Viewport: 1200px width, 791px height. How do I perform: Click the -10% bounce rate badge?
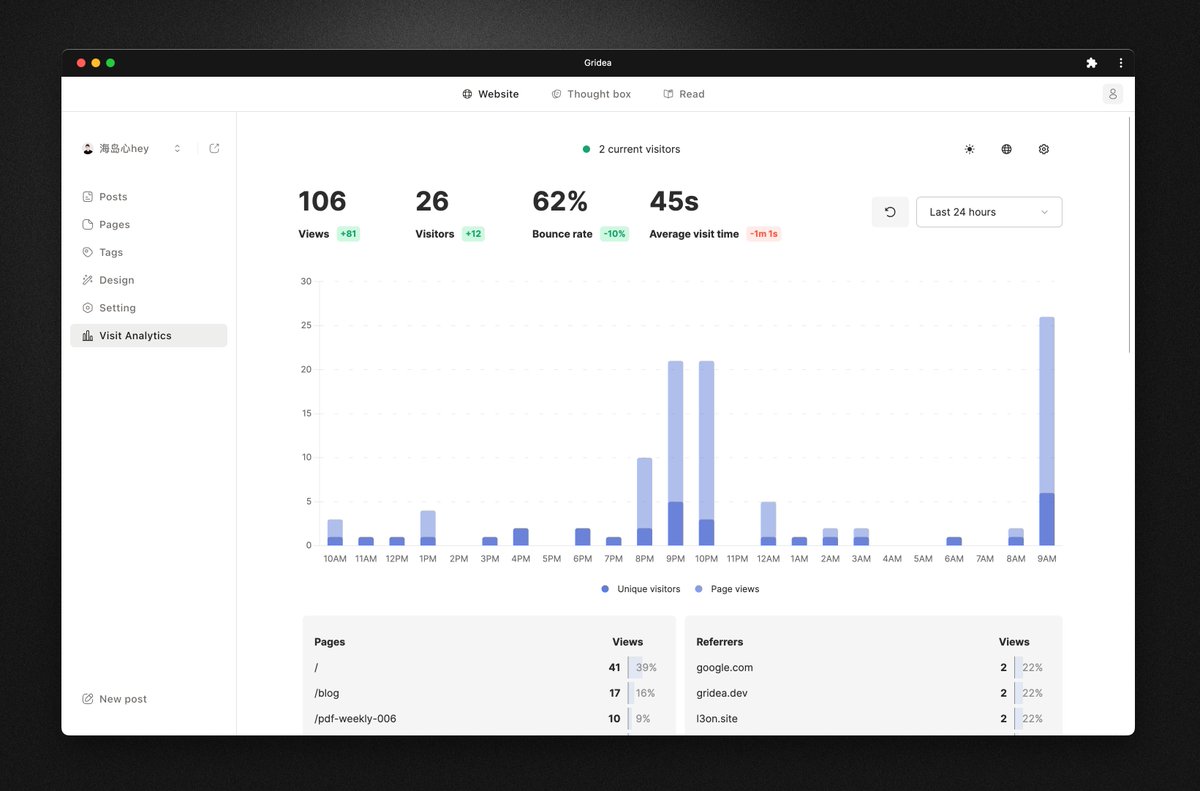(x=614, y=234)
